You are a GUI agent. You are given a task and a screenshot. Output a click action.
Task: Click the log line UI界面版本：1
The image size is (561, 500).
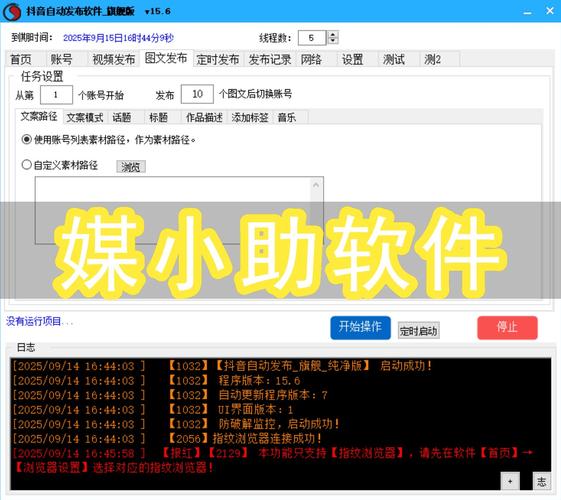click(152, 410)
